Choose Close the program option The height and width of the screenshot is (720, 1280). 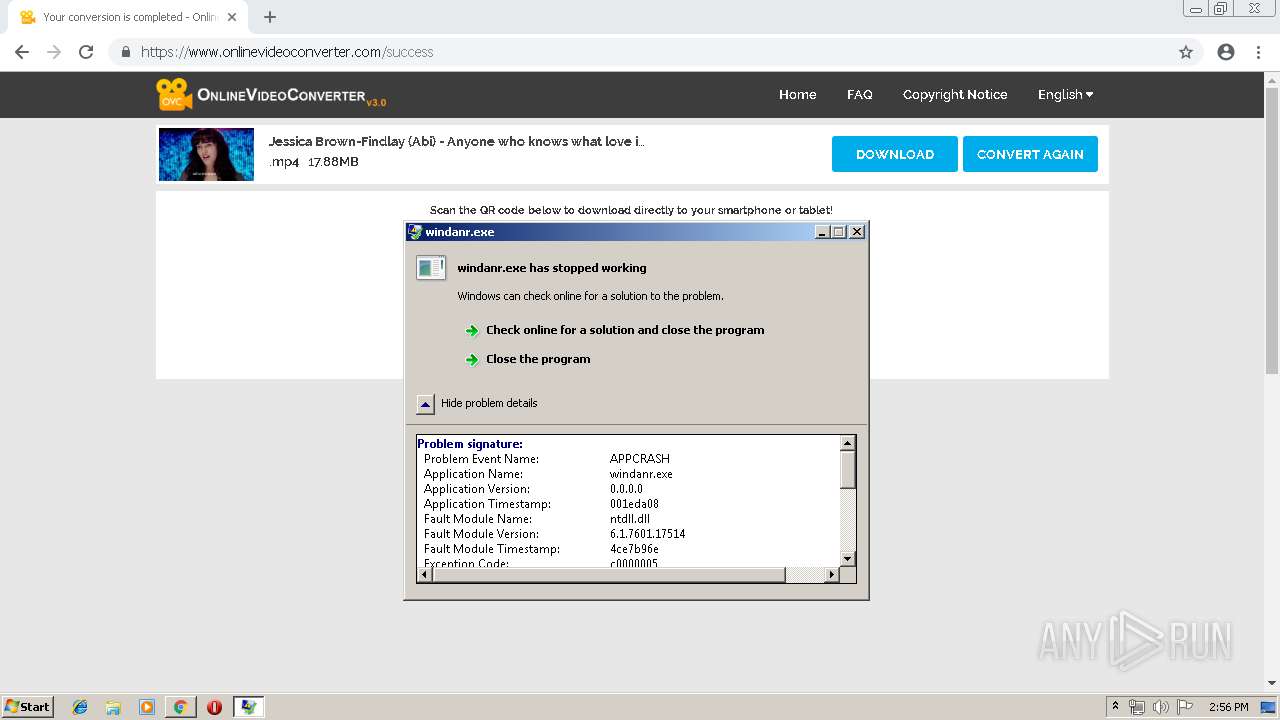point(538,359)
